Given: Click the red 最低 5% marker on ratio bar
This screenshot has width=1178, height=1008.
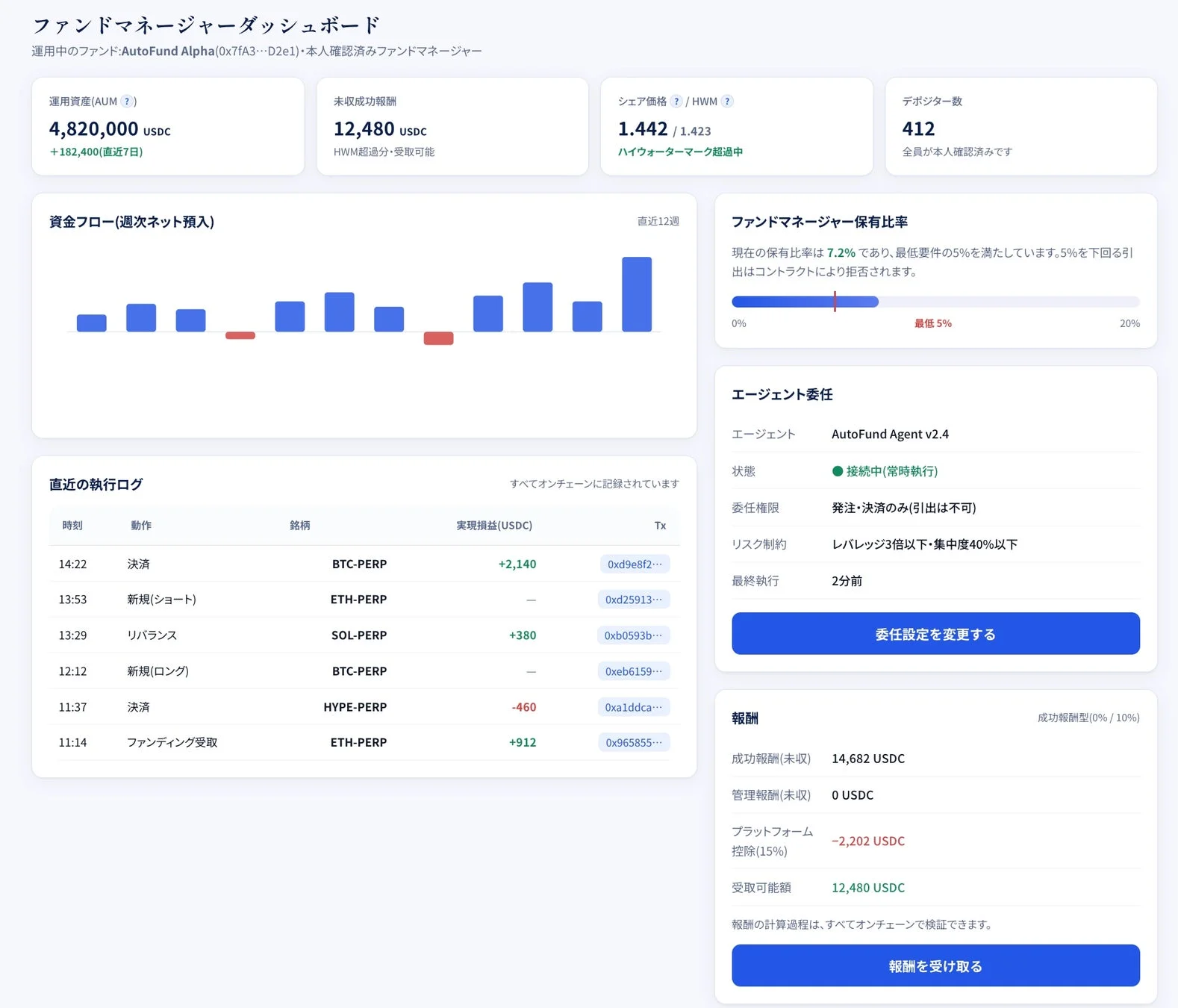Looking at the screenshot, I should (x=835, y=302).
